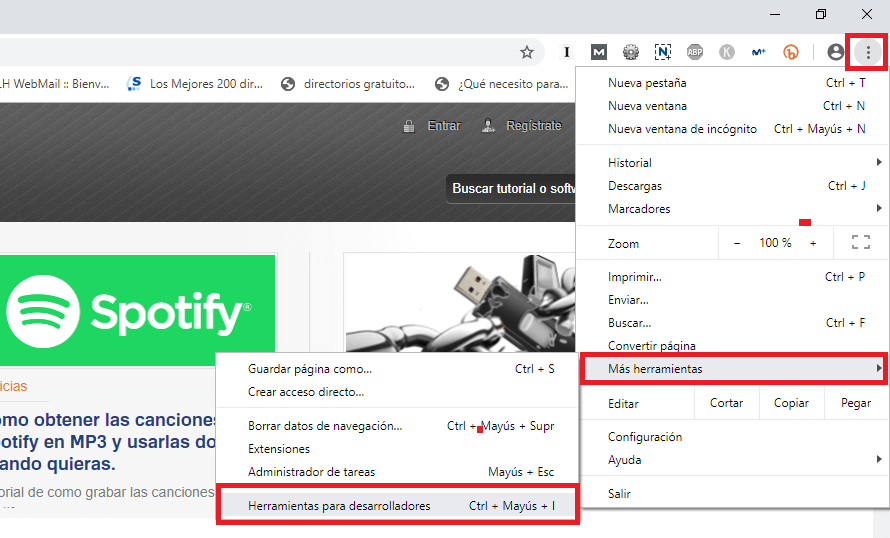This screenshot has width=890, height=538.
Task: Expand the Marcadores submenu
Action: tap(733, 209)
